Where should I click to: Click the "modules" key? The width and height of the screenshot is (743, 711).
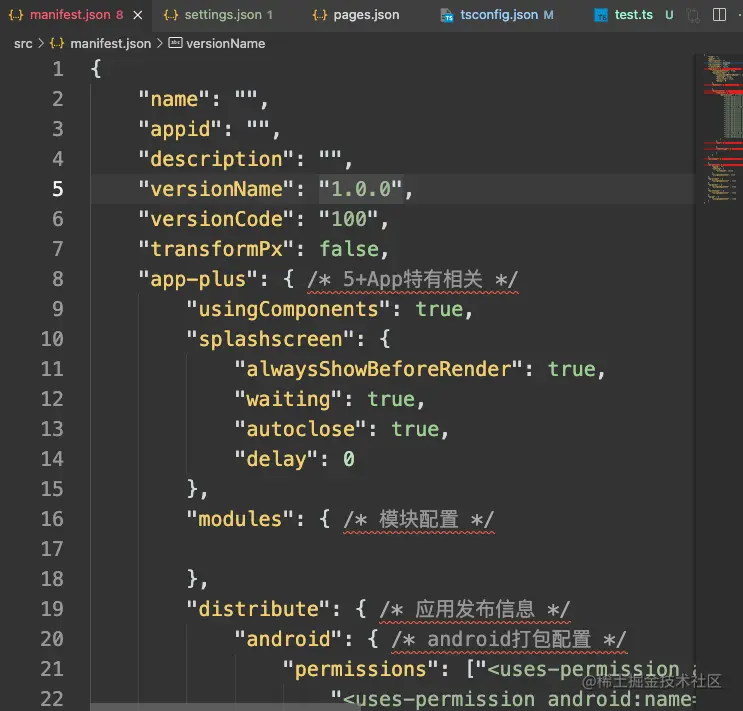coord(240,519)
